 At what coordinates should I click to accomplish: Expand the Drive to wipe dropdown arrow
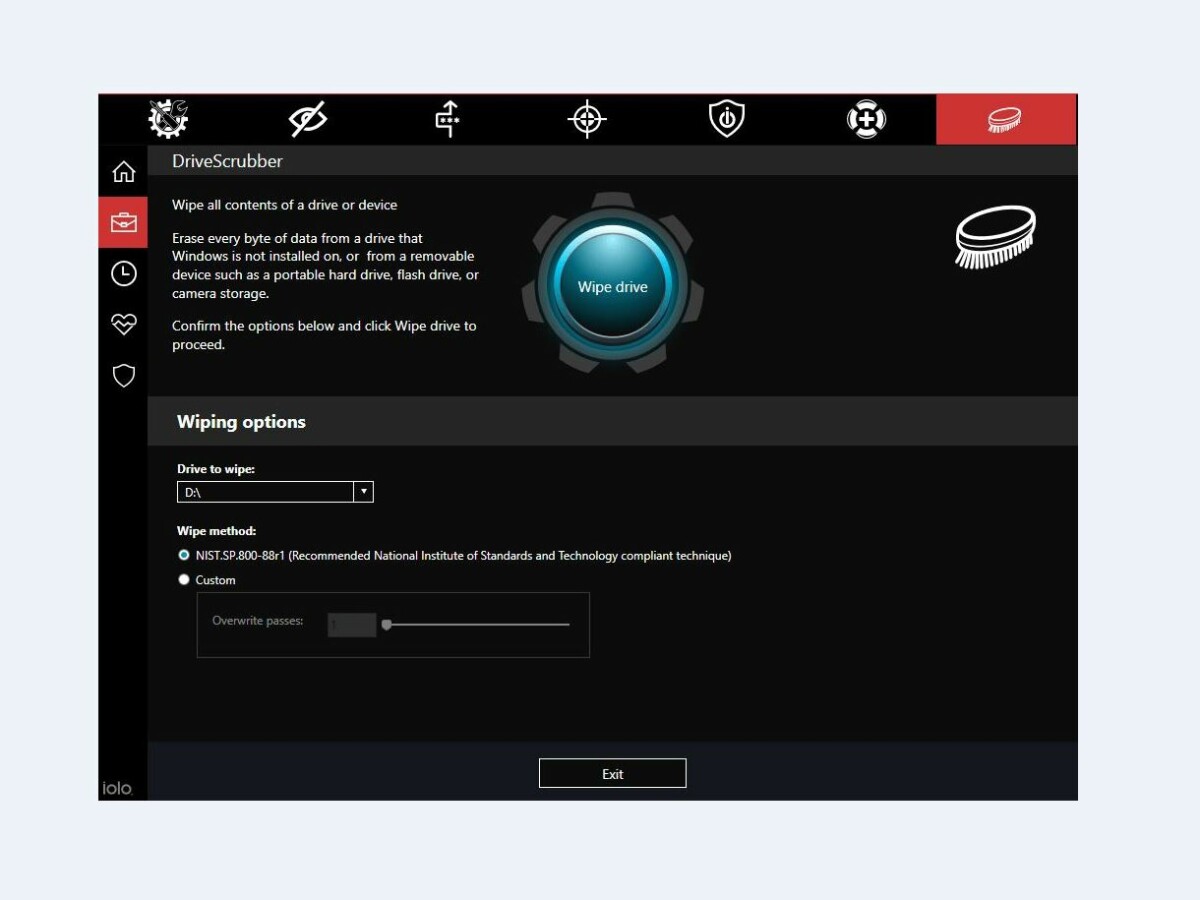(364, 492)
